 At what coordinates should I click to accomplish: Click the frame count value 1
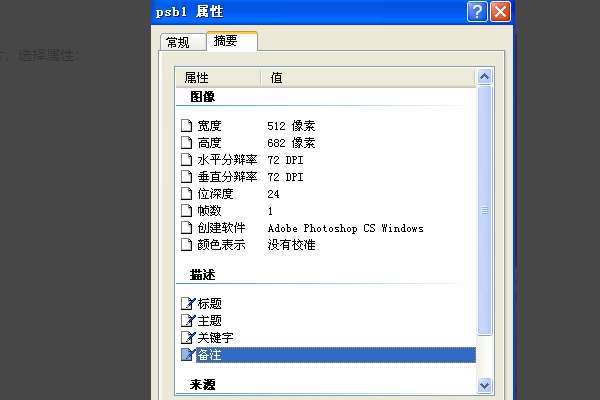[x=270, y=211]
